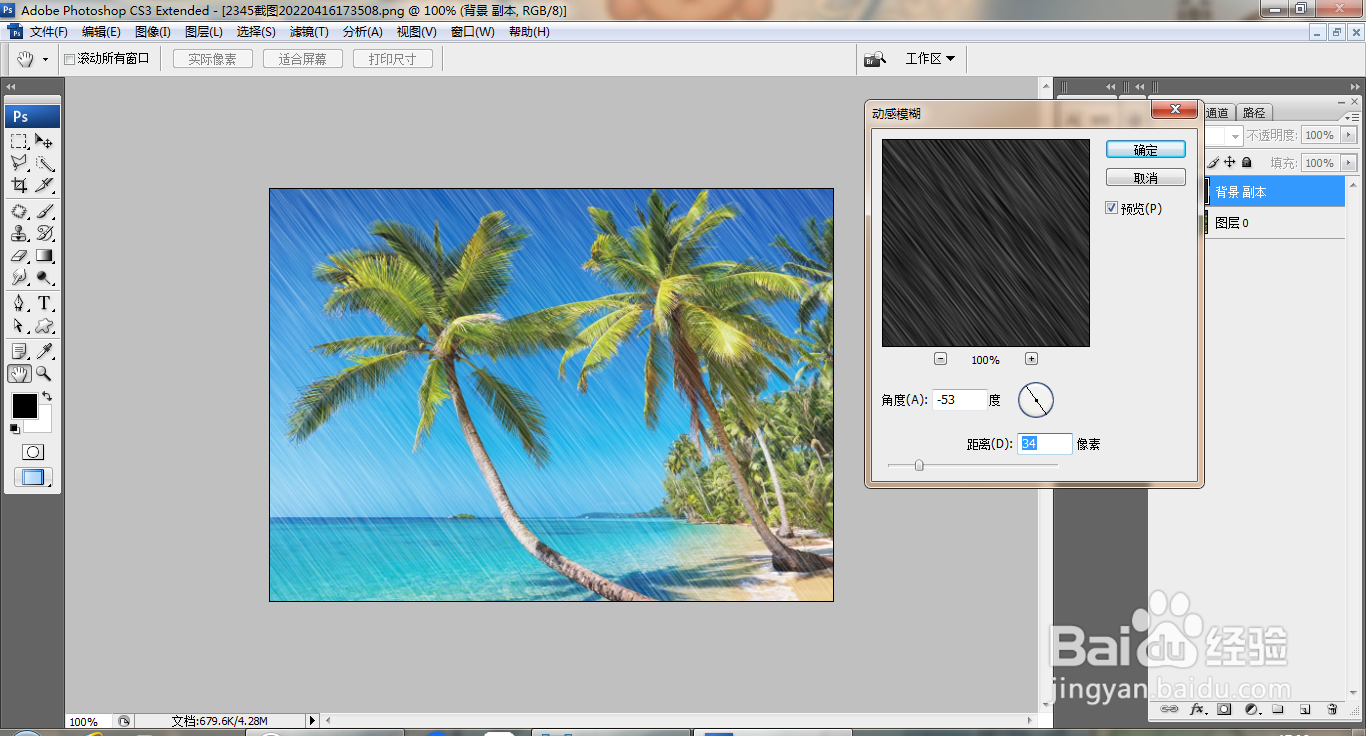Image resolution: width=1366 pixels, height=736 pixels.
Task: Switch to the 通道 tab
Action: [1218, 113]
